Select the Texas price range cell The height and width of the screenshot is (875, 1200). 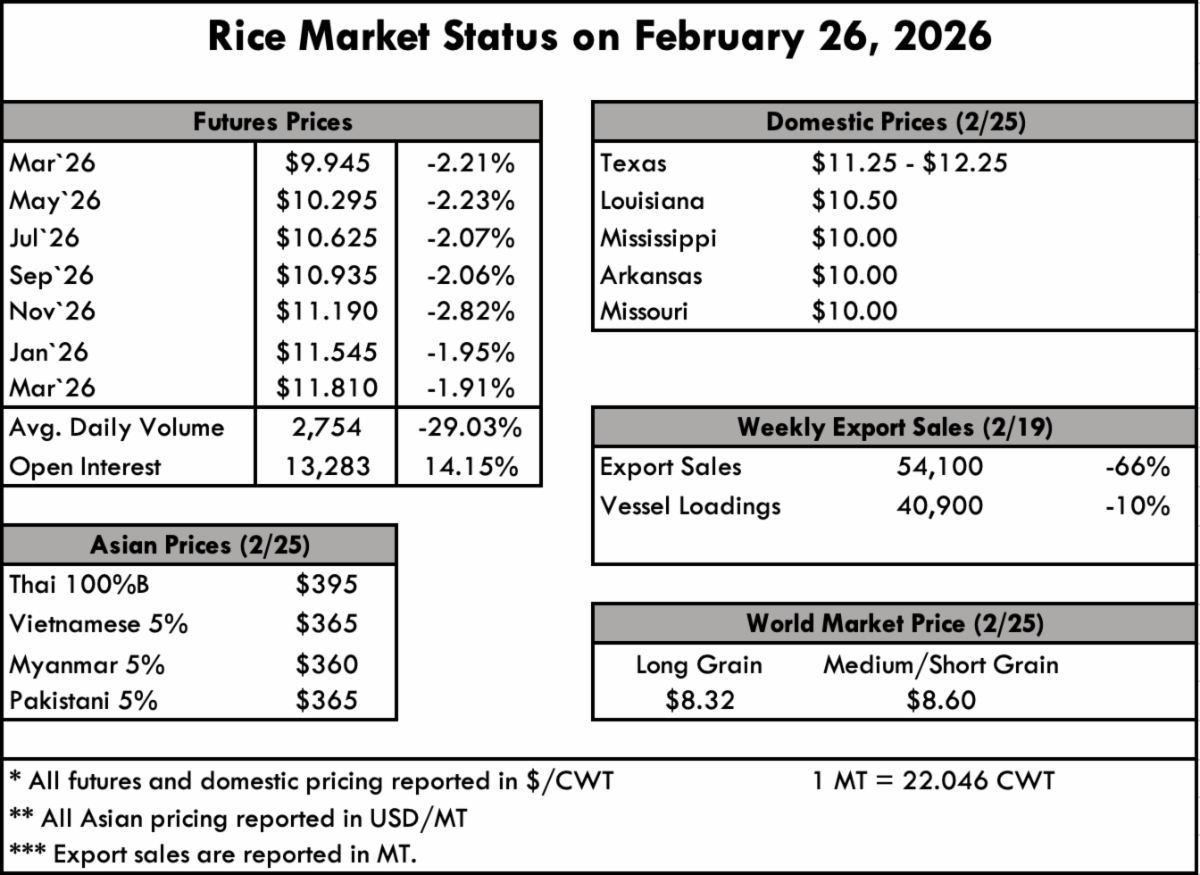point(909,163)
